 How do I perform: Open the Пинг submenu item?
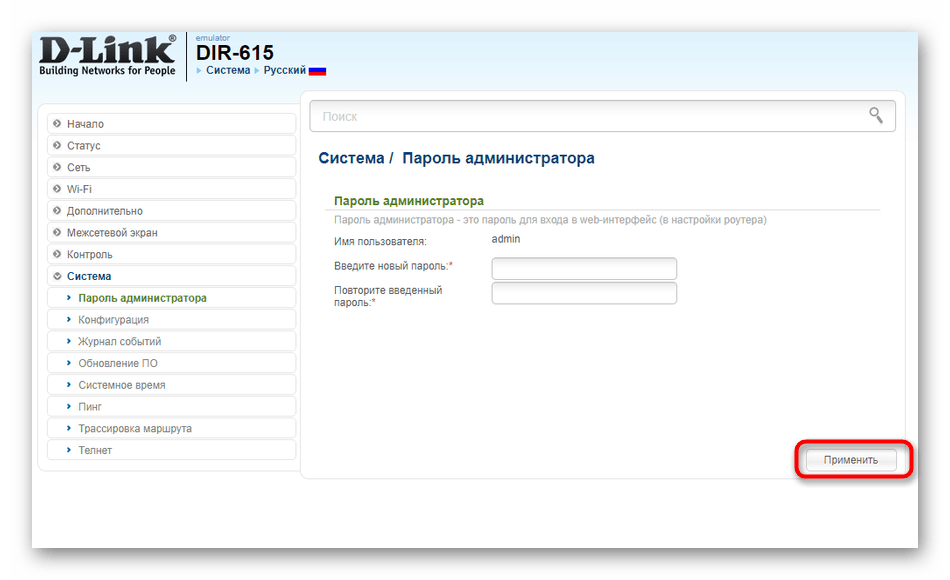pos(171,407)
